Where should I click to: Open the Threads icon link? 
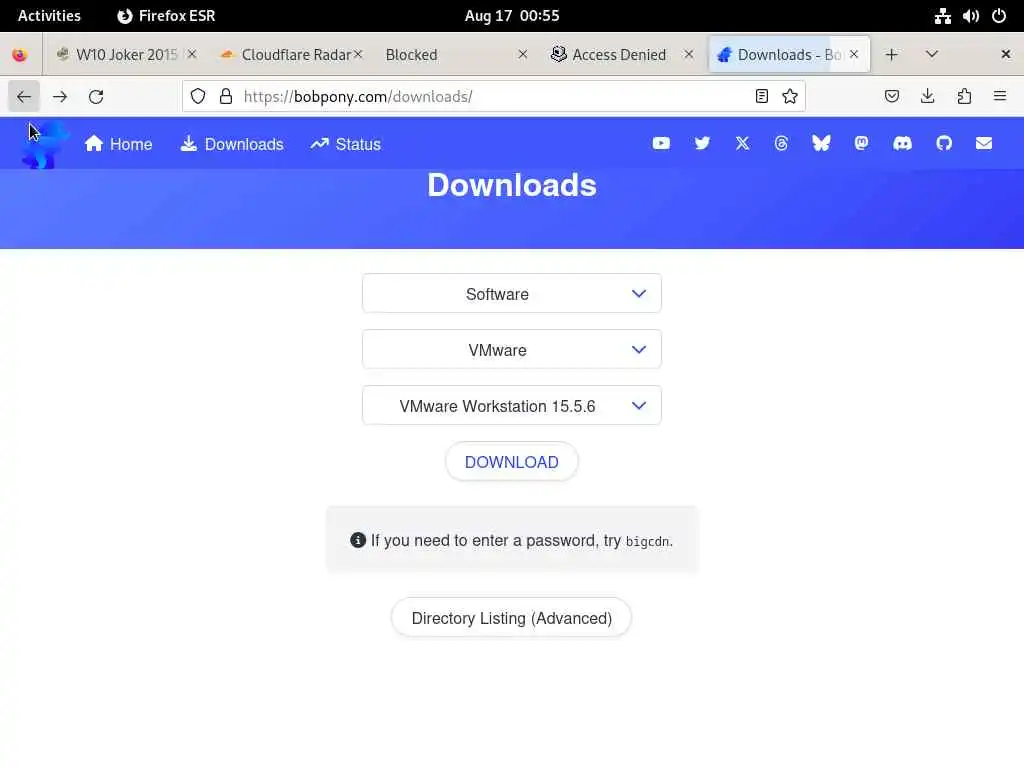781,143
